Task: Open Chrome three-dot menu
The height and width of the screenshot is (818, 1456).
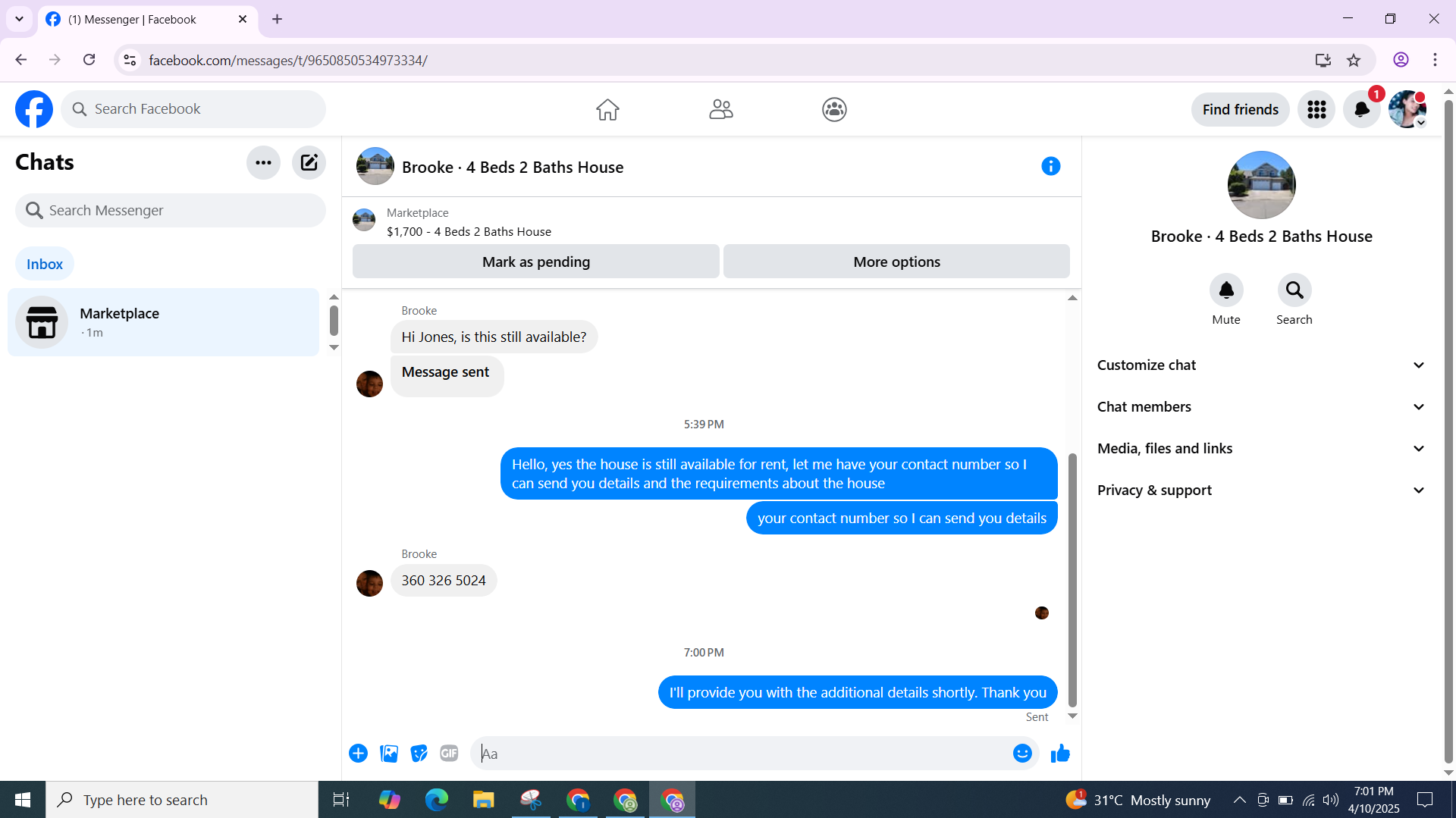Action: click(x=1435, y=60)
